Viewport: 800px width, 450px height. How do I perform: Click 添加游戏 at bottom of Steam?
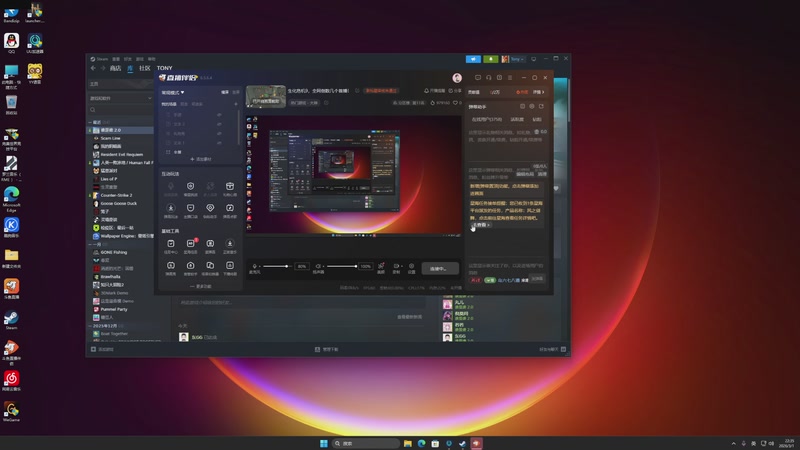point(102,349)
